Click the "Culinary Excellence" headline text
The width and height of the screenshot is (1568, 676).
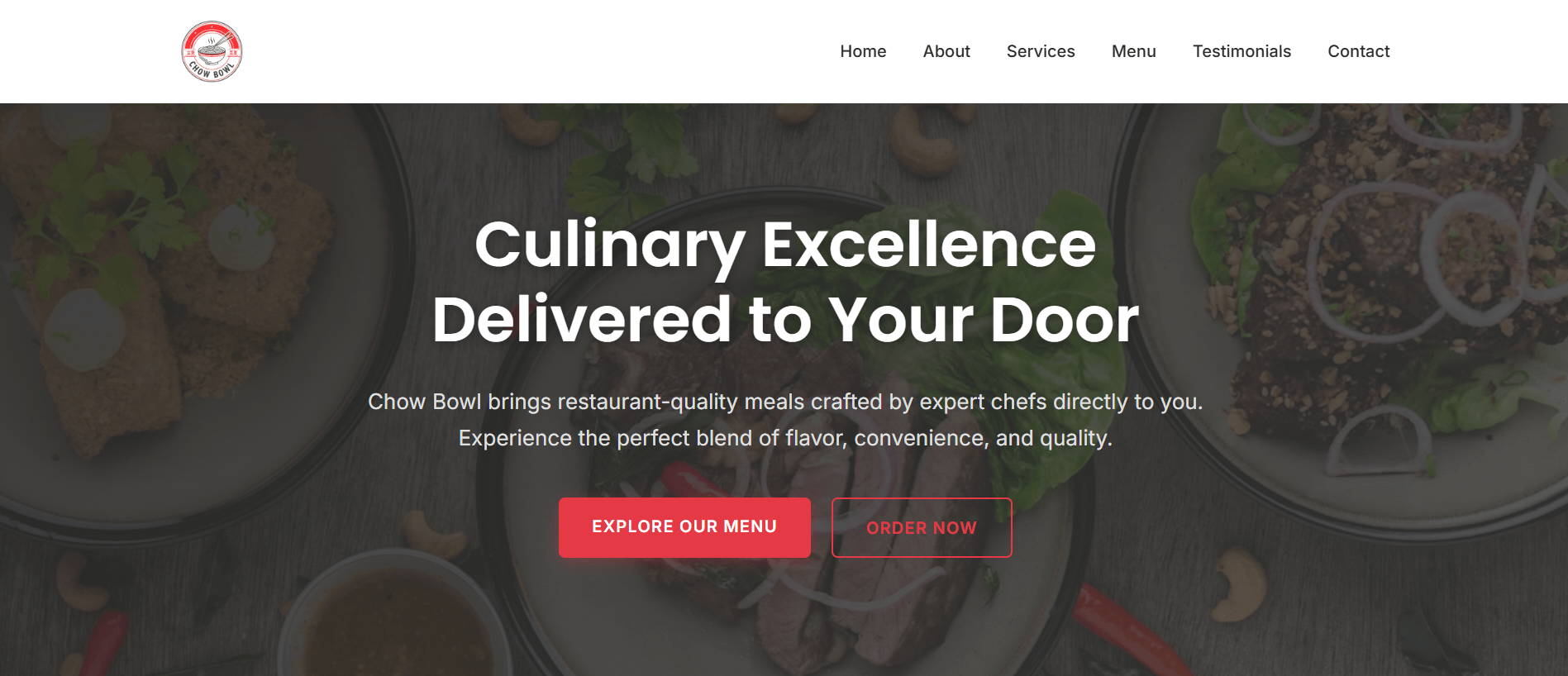point(785,245)
